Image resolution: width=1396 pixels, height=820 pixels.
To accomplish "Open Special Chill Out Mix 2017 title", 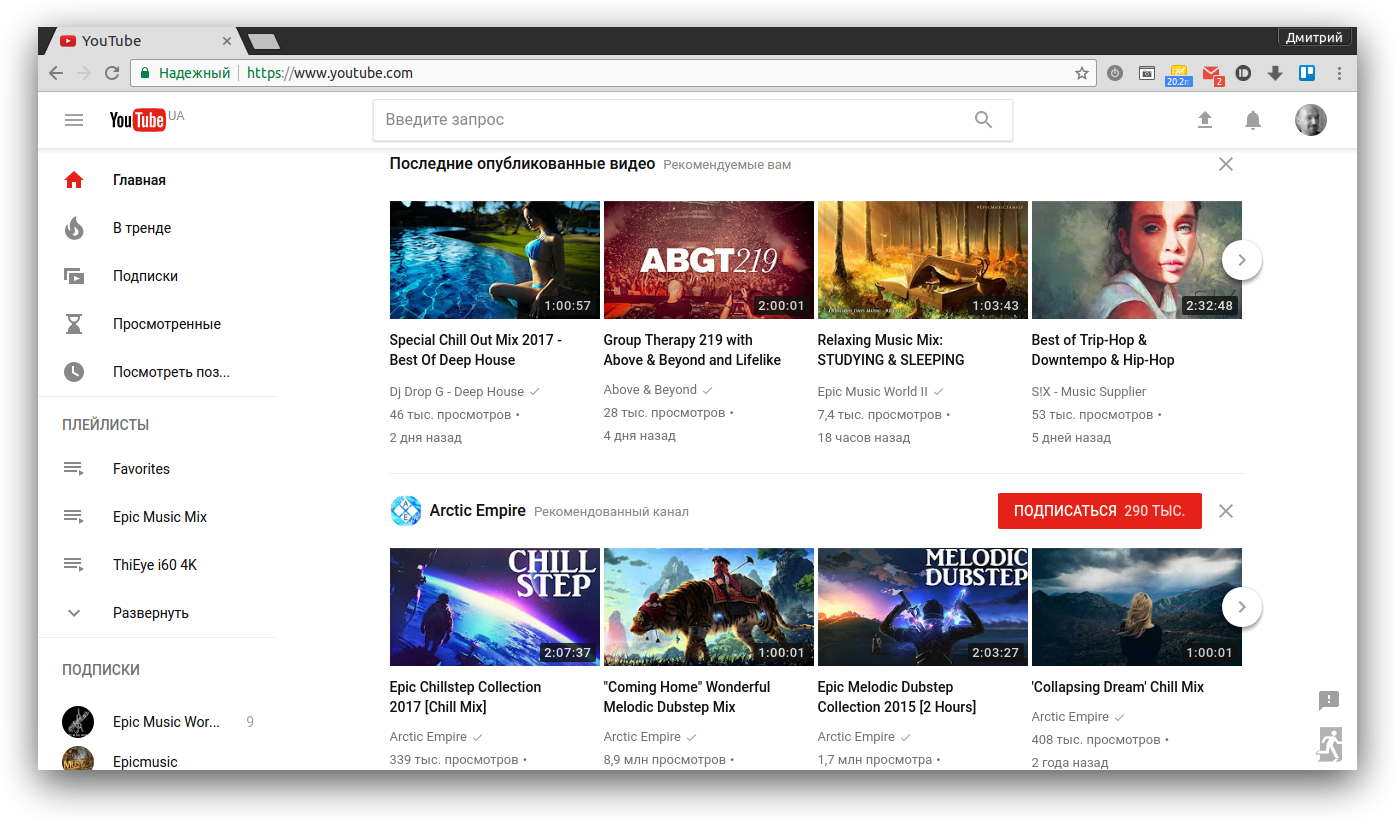I will tap(476, 350).
